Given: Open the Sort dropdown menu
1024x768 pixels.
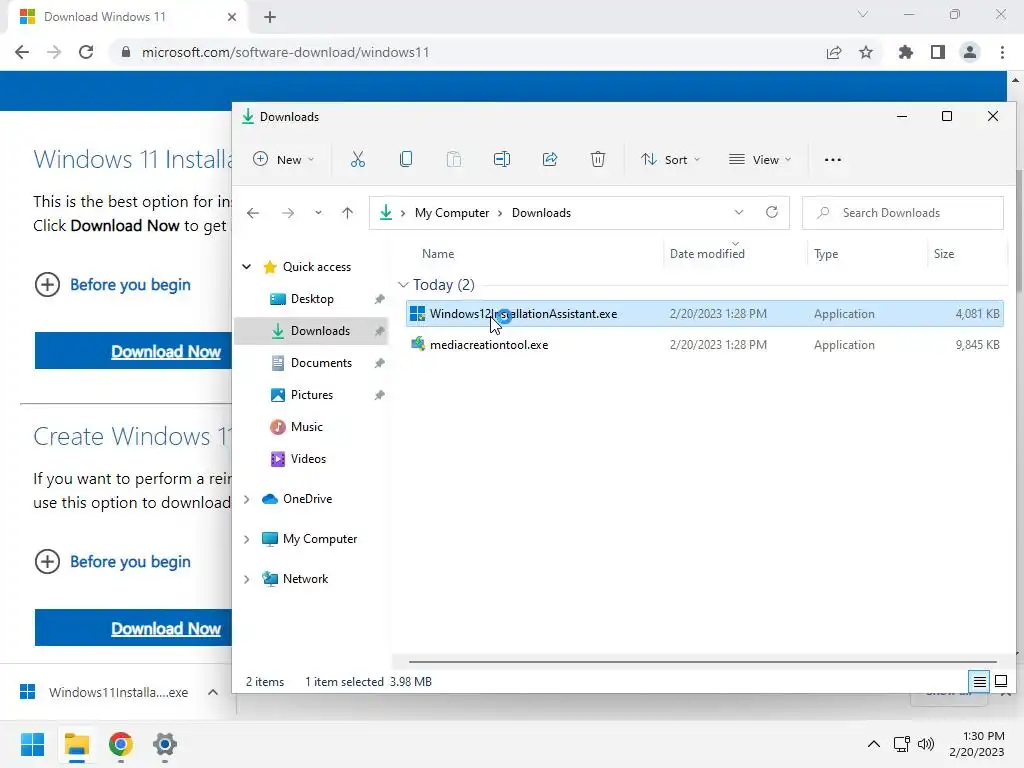Looking at the screenshot, I should tap(671, 159).
